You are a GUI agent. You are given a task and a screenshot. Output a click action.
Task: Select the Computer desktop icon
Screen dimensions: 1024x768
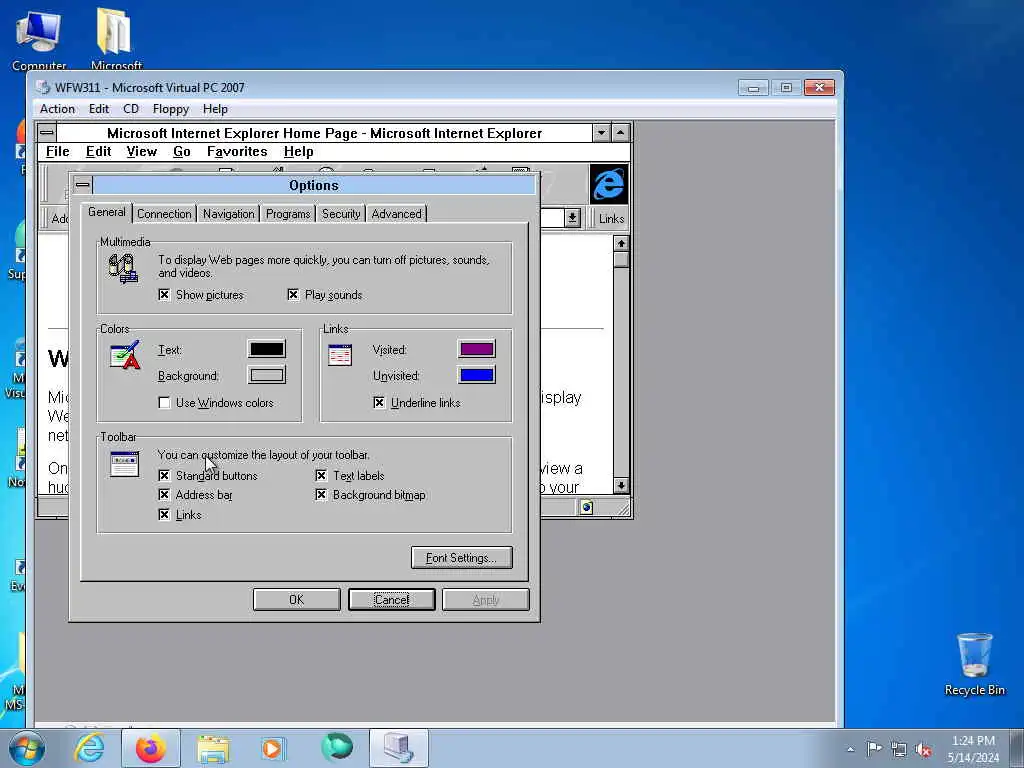39,39
